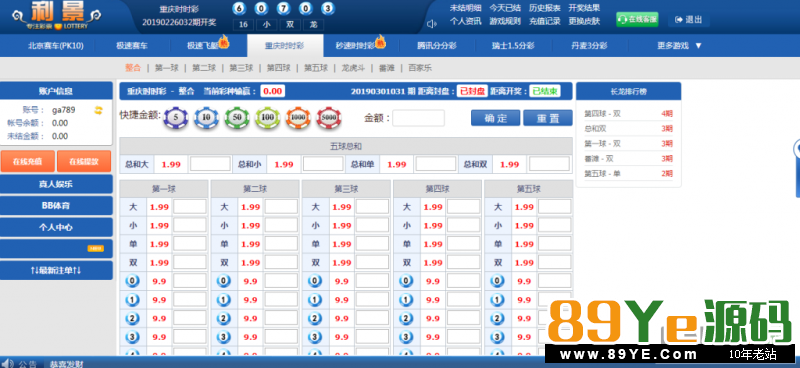This screenshot has height=368, width=800.
Task: Open the 开奖结果 link in header
Action: pos(584,8)
